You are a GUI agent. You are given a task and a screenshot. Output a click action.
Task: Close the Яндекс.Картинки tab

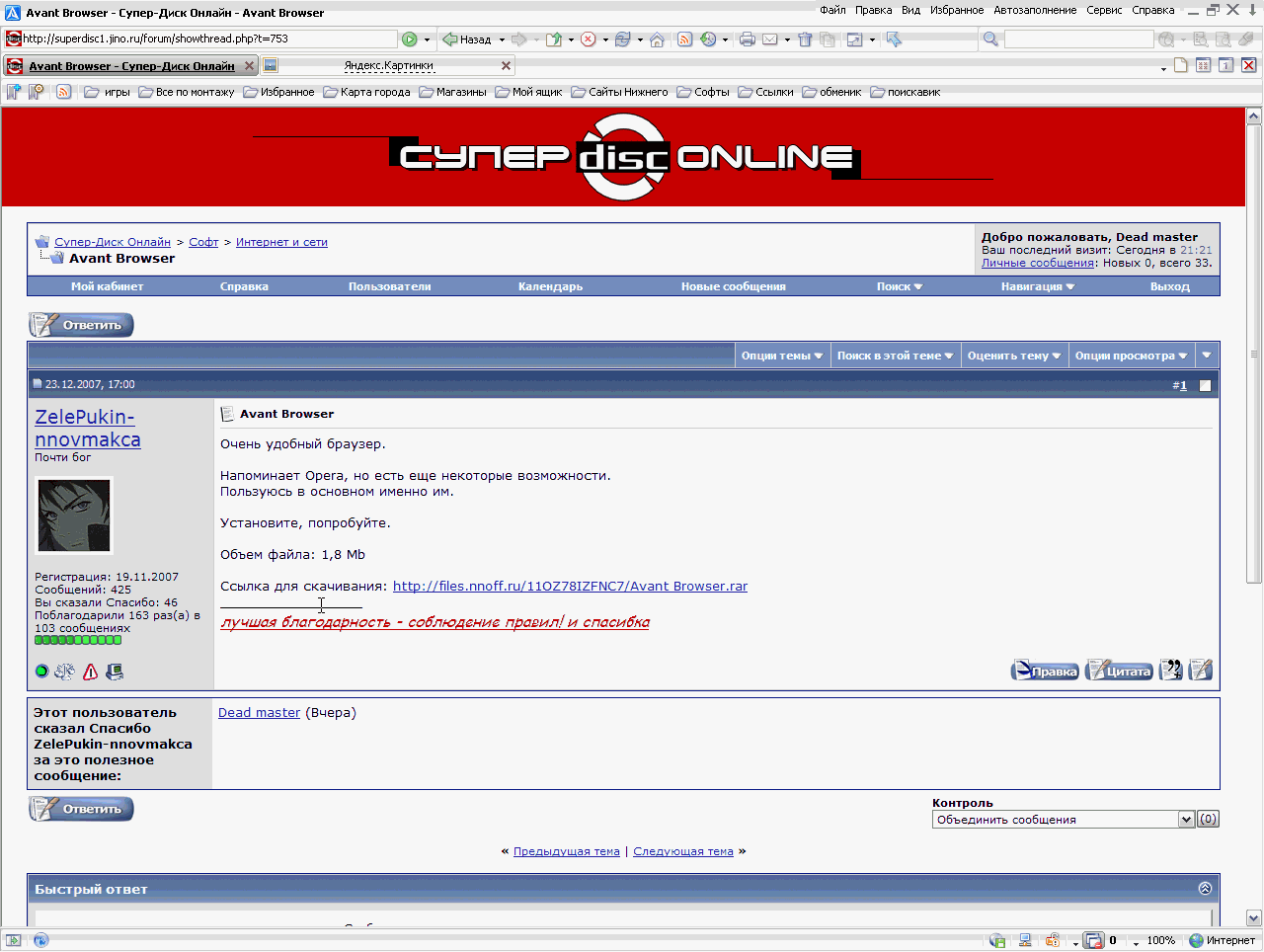(507, 65)
